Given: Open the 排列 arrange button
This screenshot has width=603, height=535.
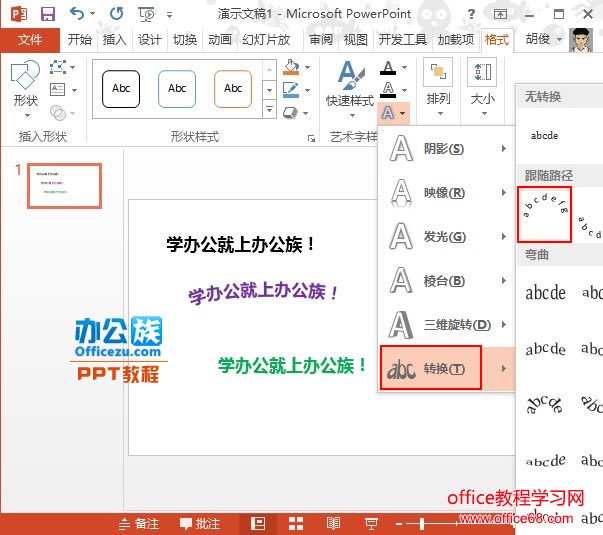Looking at the screenshot, I should pos(438,88).
